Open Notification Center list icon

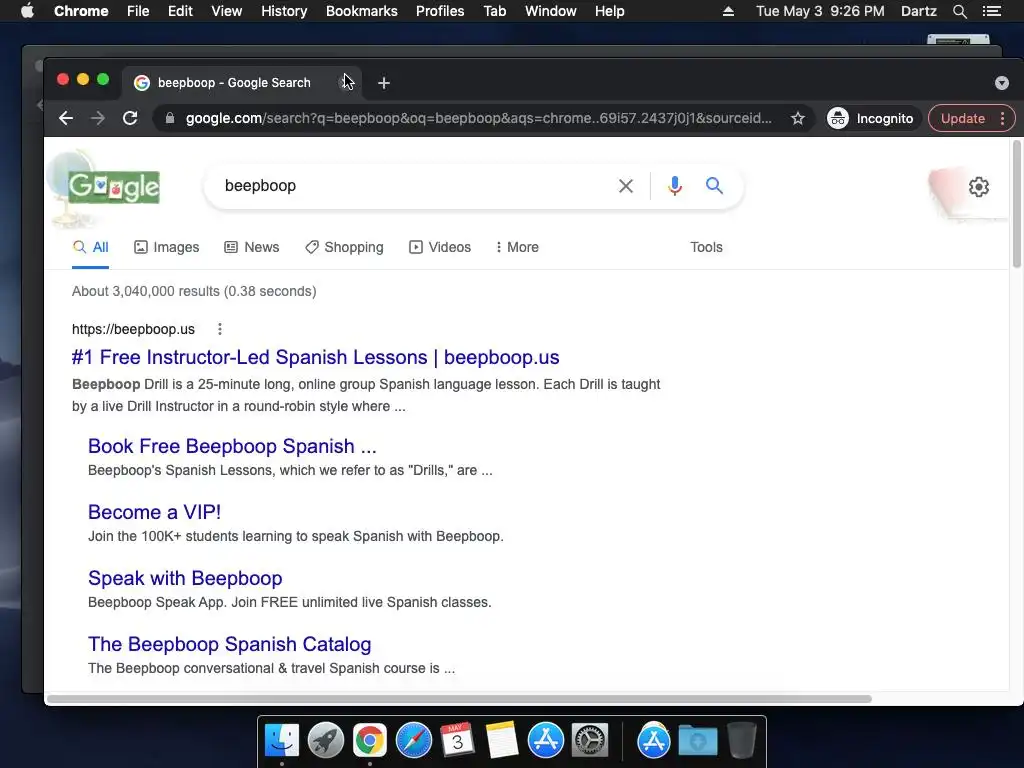point(992,11)
